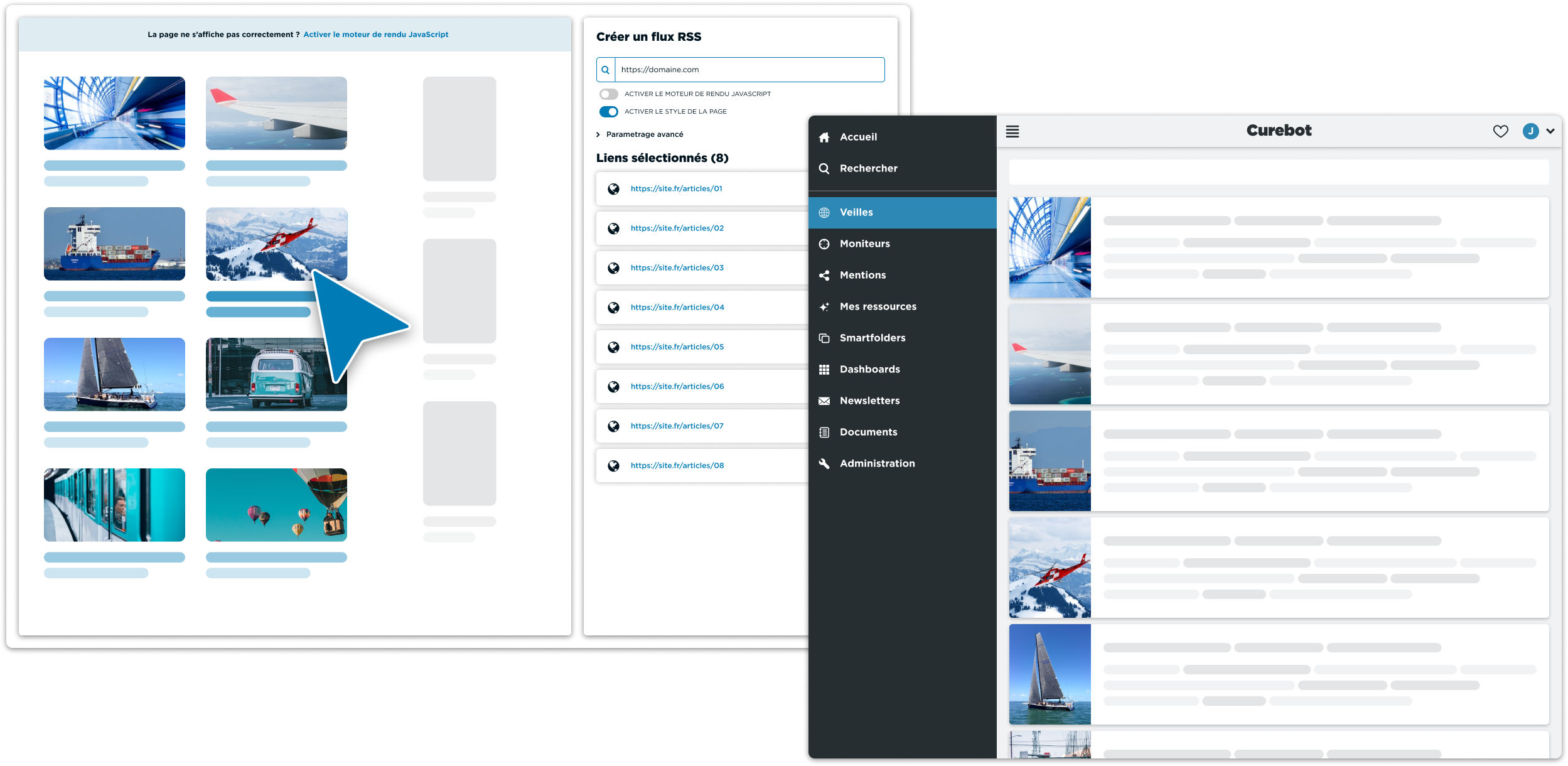This screenshot has width=1568, height=766.
Task: Click the Moniteurs target icon
Action: [824, 244]
